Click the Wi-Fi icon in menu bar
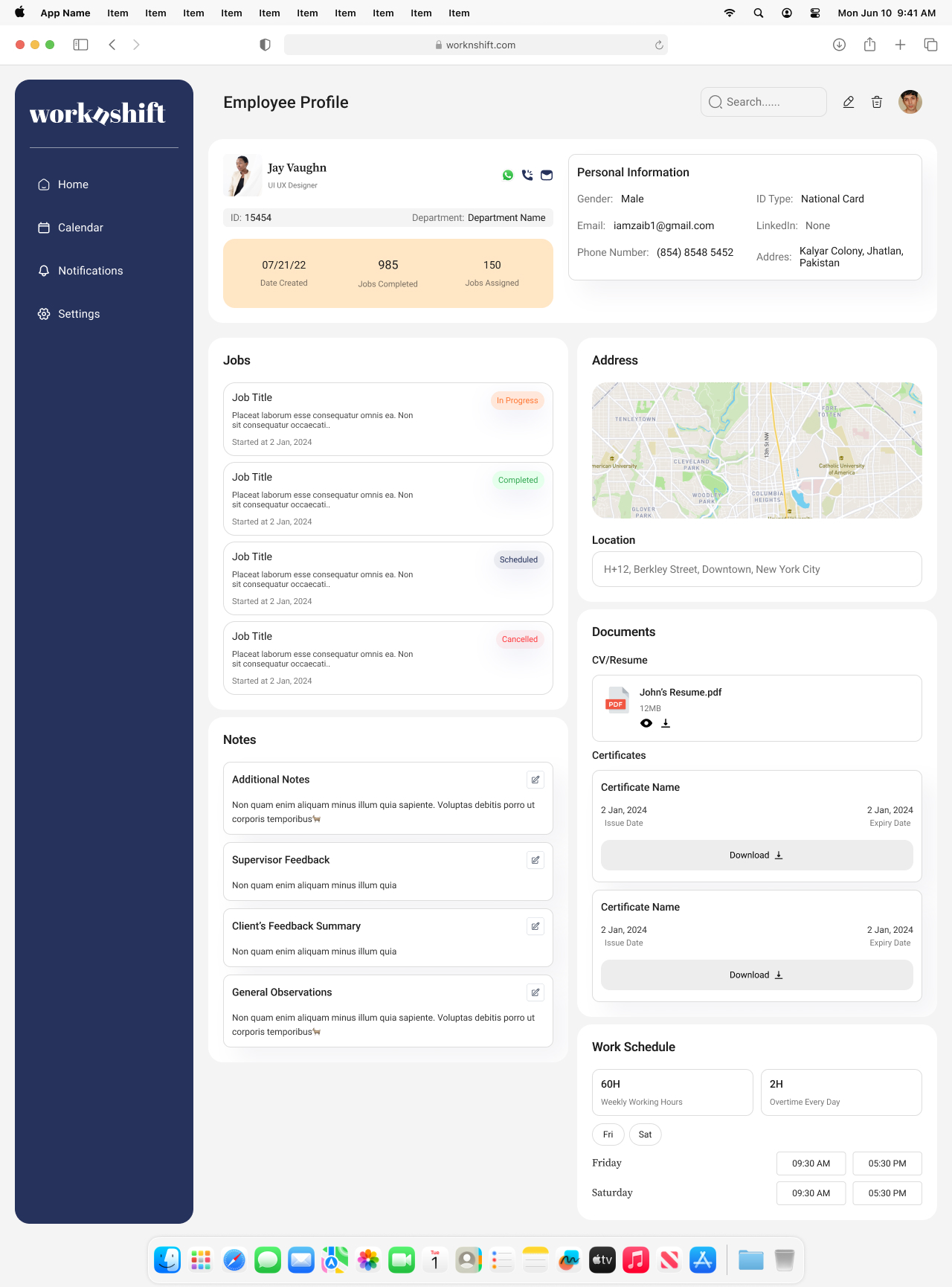 coord(730,13)
